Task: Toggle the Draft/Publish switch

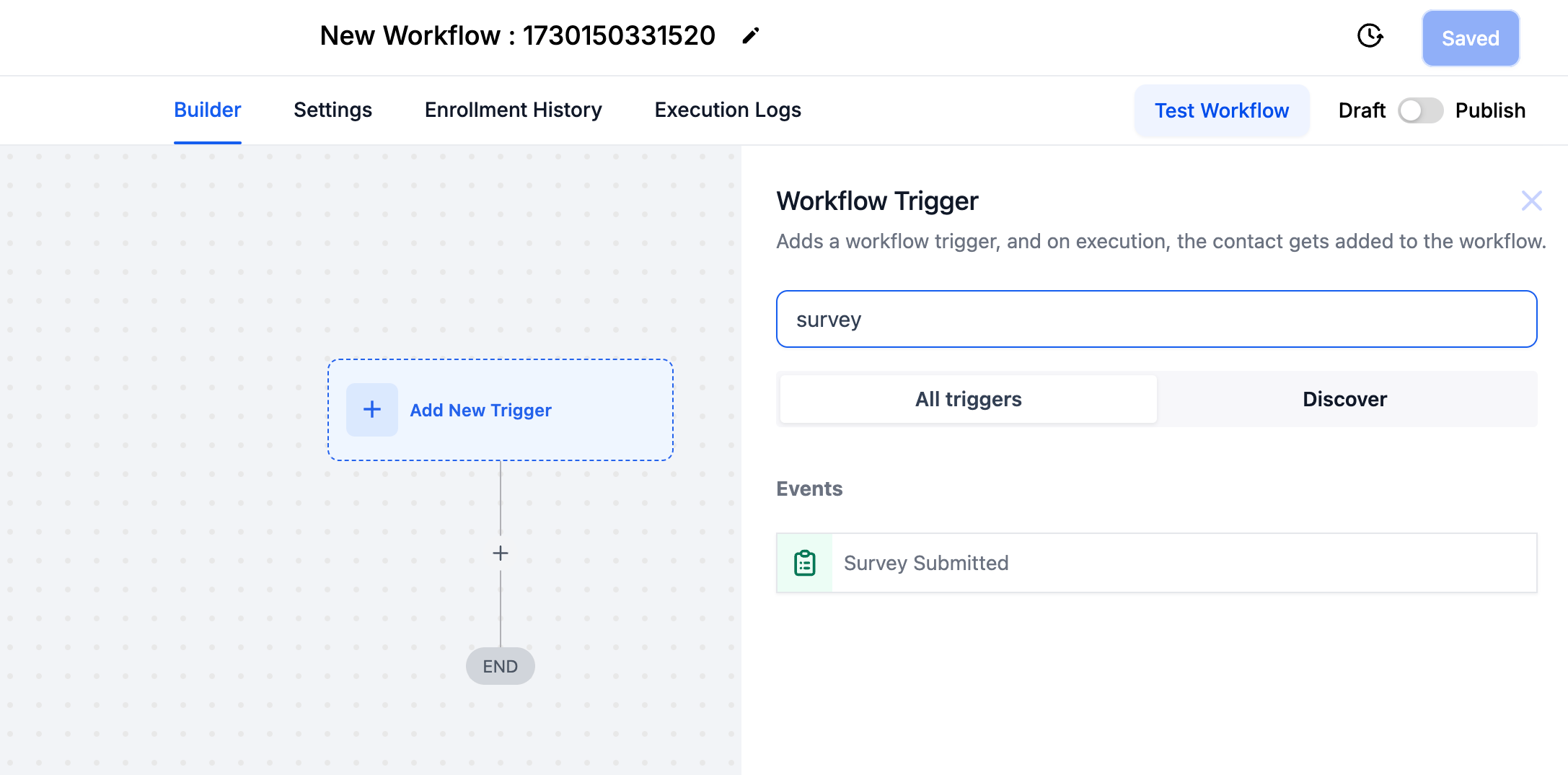Action: point(1419,110)
